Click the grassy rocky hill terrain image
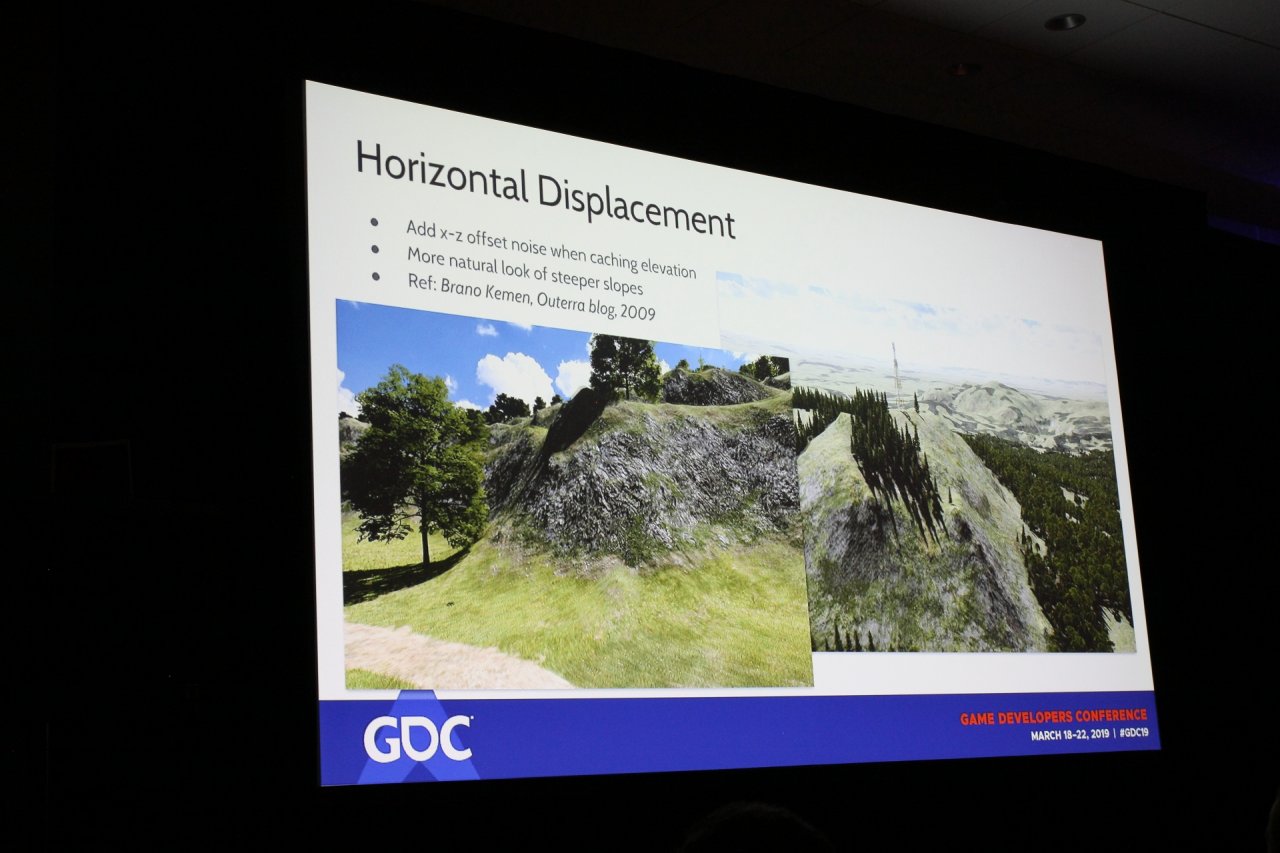This screenshot has width=1280, height=853. tap(574, 495)
